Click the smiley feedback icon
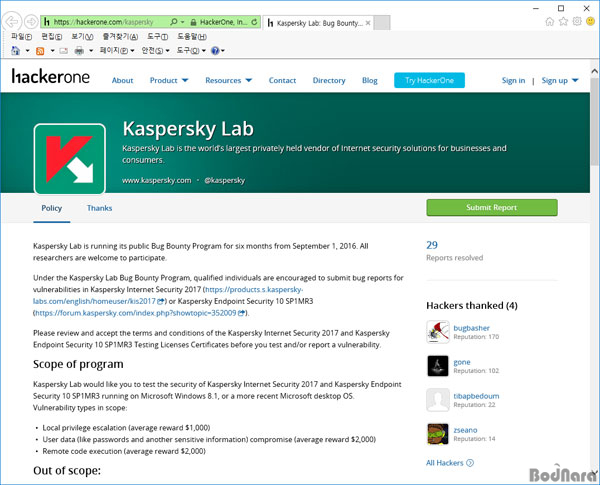The width and height of the screenshot is (600, 485). pos(591,21)
